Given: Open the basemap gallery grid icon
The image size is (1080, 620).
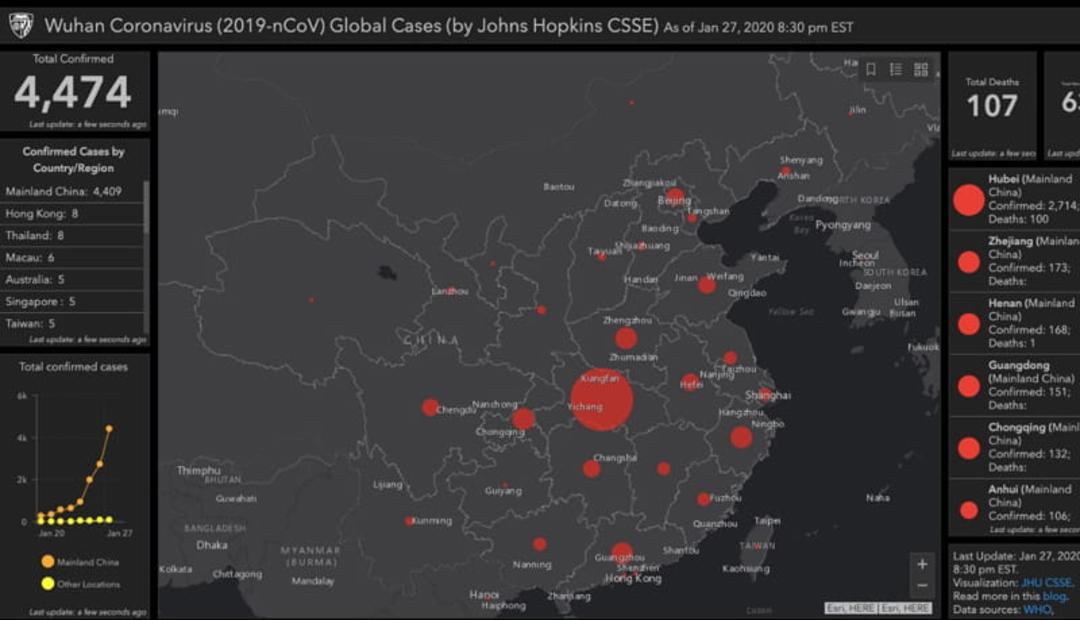Looking at the screenshot, I should 921,70.
